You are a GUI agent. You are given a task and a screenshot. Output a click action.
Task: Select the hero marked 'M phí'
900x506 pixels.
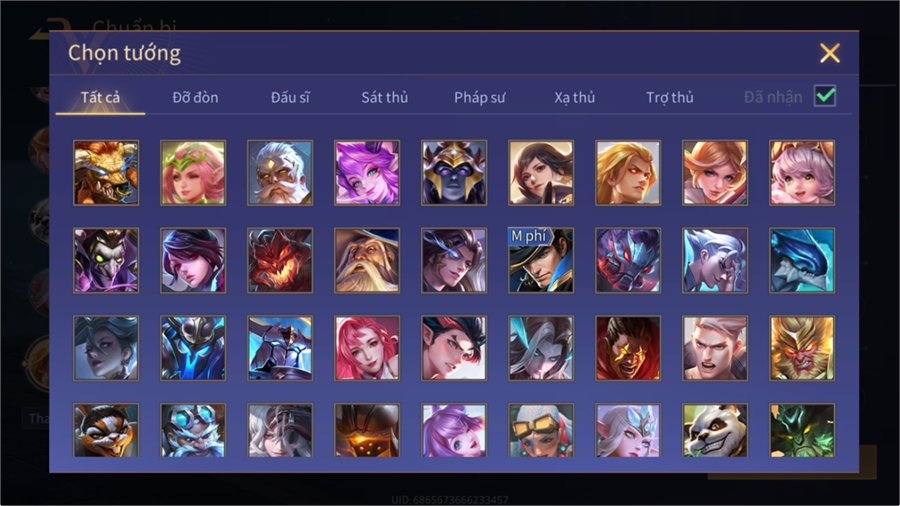[541, 260]
